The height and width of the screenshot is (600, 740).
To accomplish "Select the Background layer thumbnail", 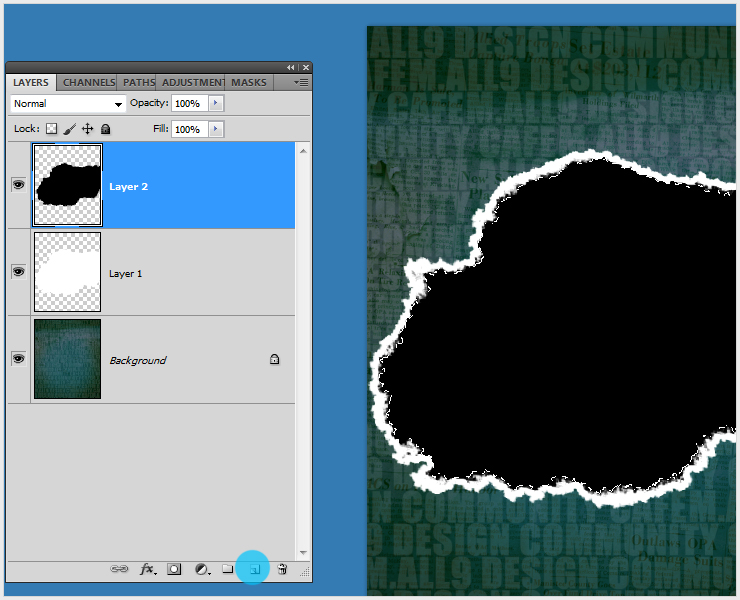I will click(x=67, y=359).
